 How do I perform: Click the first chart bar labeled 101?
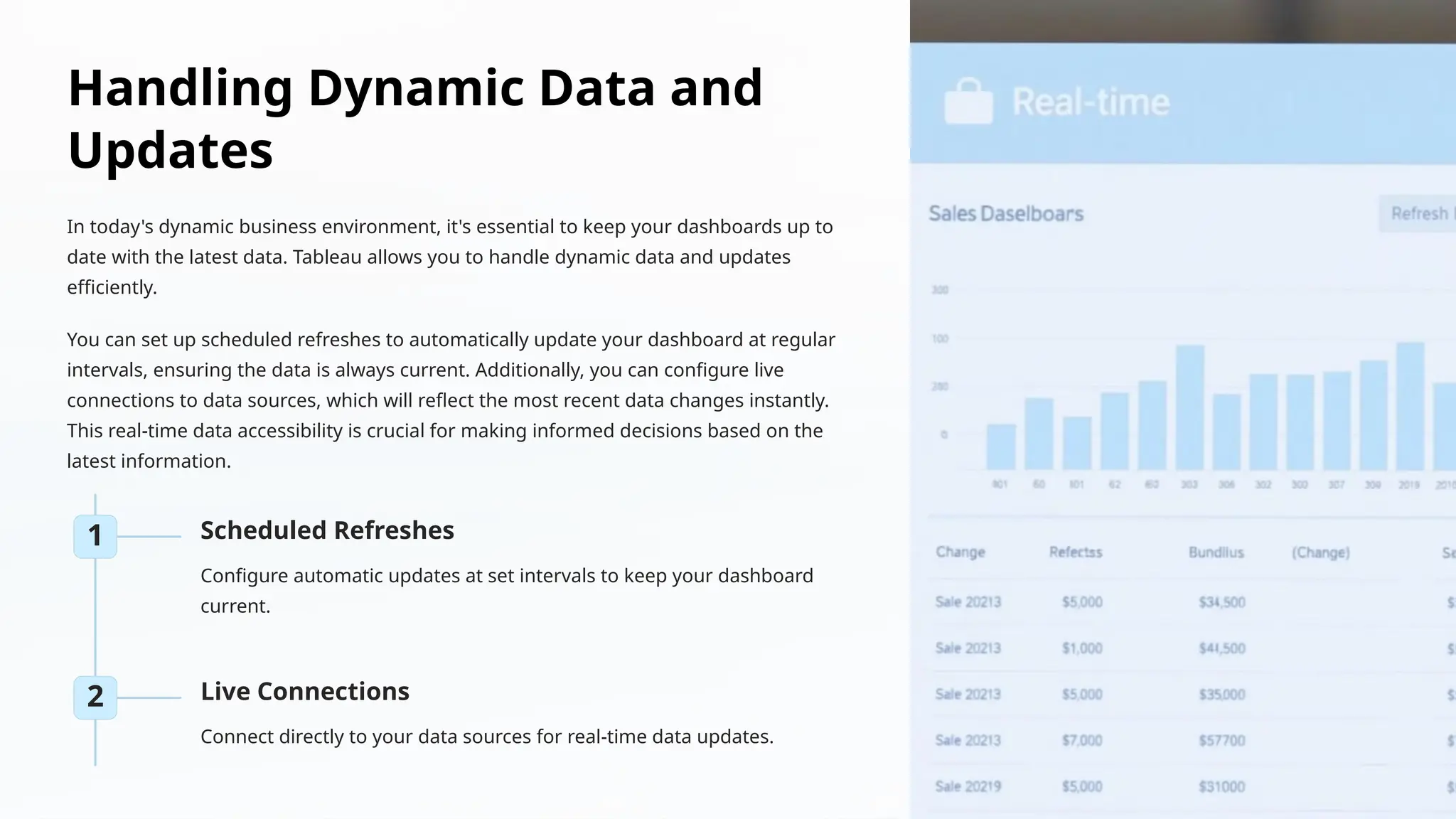[1000, 447]
